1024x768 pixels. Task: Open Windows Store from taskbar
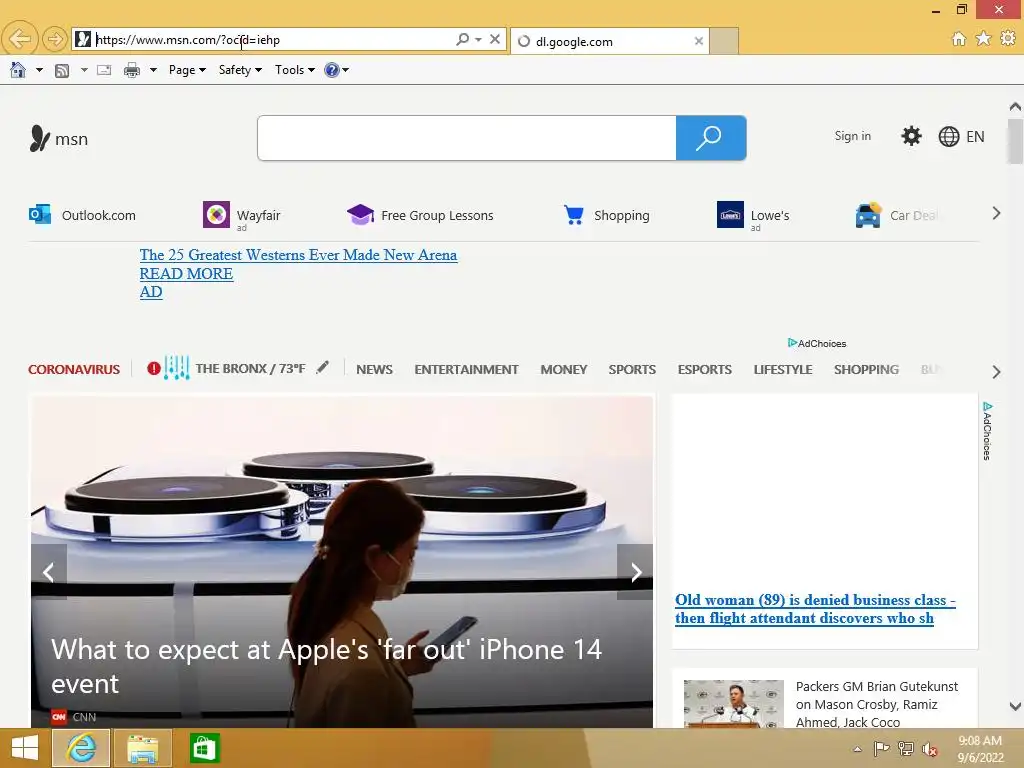(204, 748)
